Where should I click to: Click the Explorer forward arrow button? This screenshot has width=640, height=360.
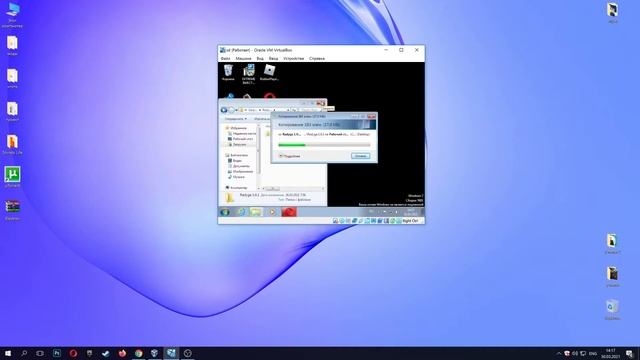pos(231,110)
